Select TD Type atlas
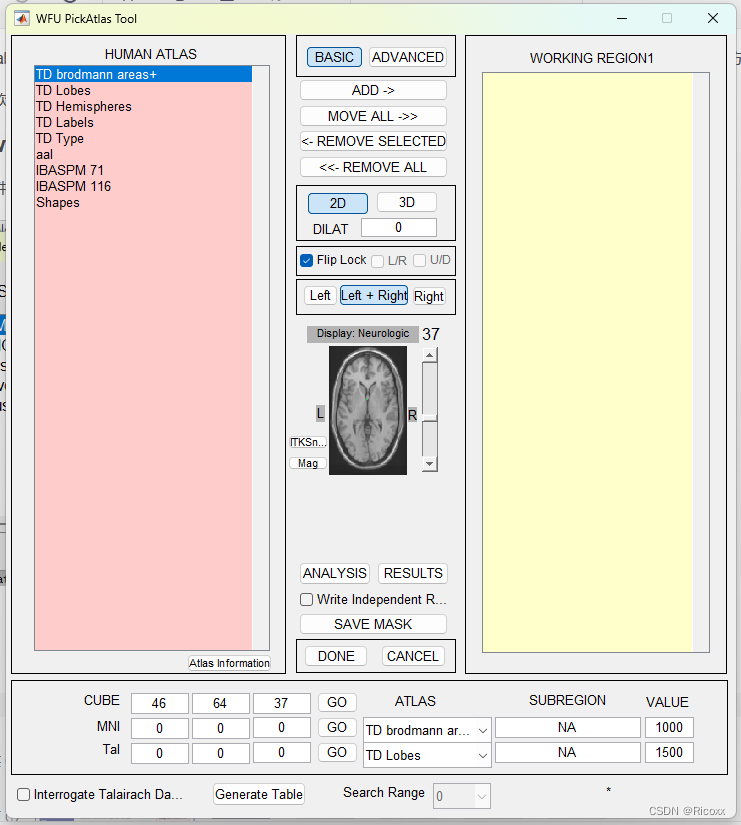The width and height of the screenshot is (741, 825). pos(143,138)
